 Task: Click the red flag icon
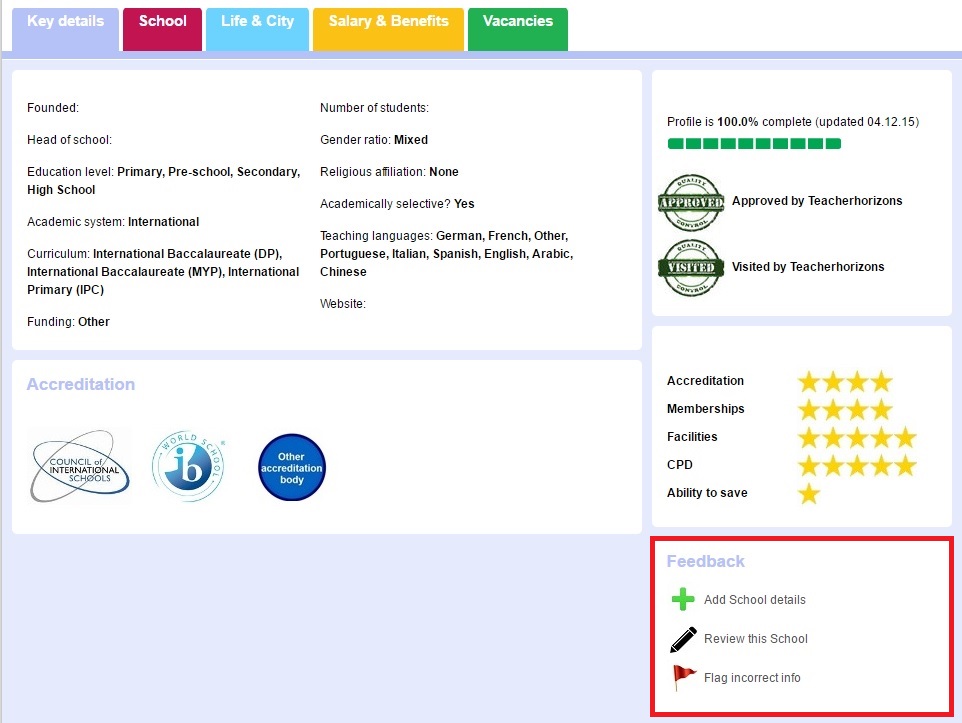pos(683,677)
